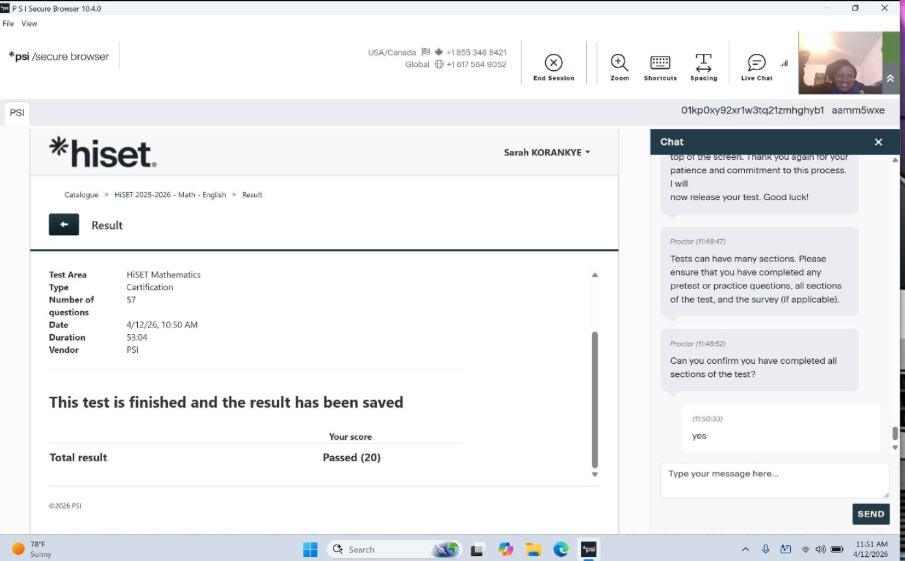Click the volume speaker tray icon
905x561 pixels.
coord(820,549)
